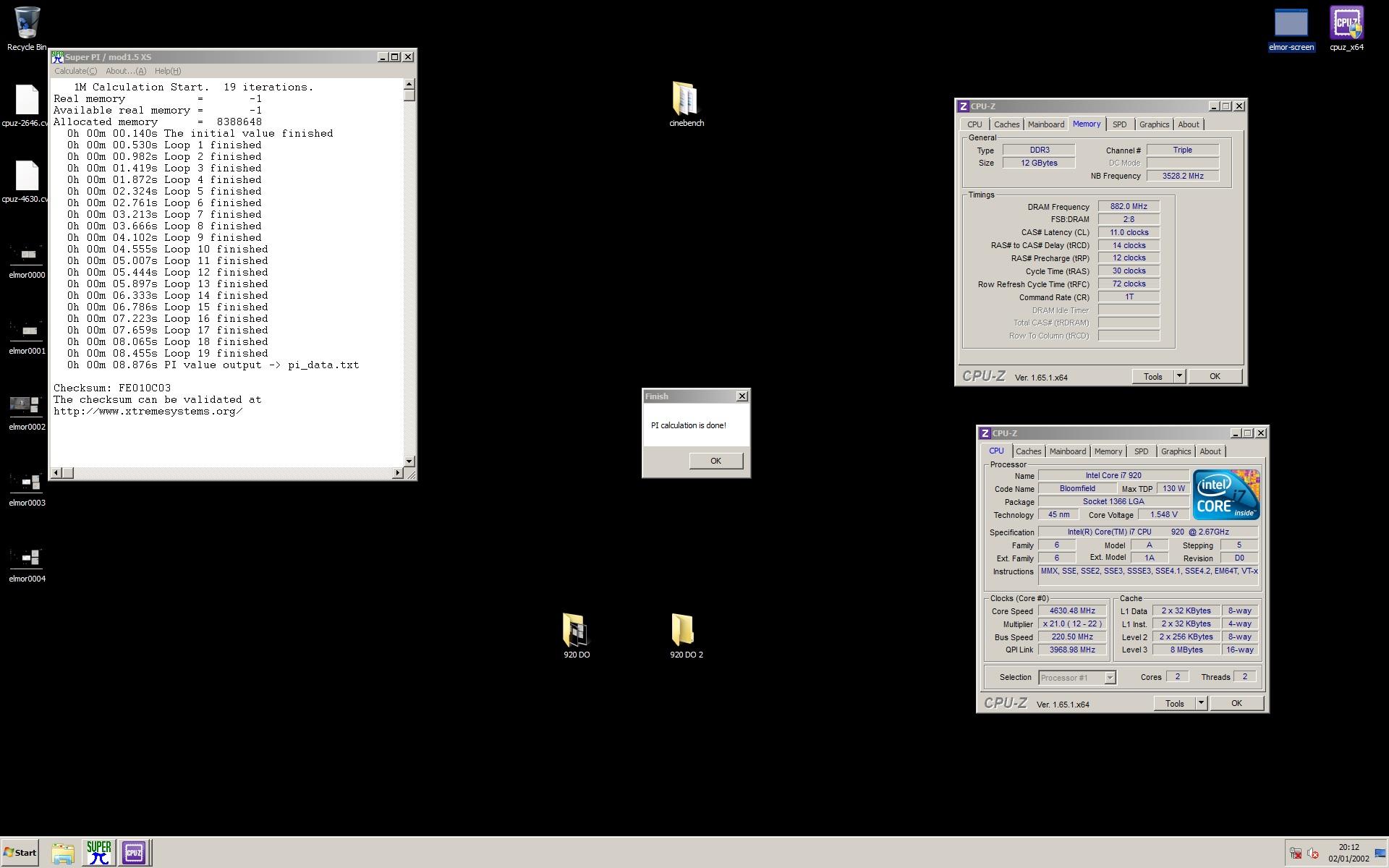Launch the cpuz_x64 desktop icon
This screenshot has width=1389, height=868.
click(x=1346, y=30)
